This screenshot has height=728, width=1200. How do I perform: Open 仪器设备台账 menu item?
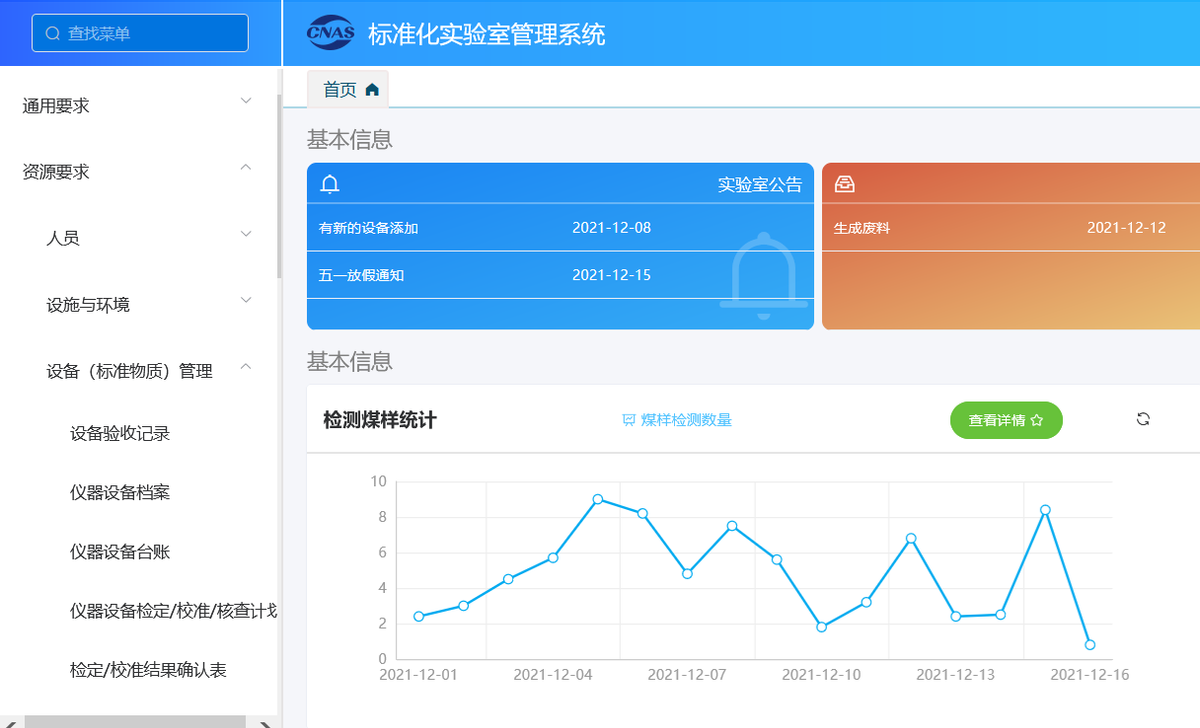click(120, 552)
